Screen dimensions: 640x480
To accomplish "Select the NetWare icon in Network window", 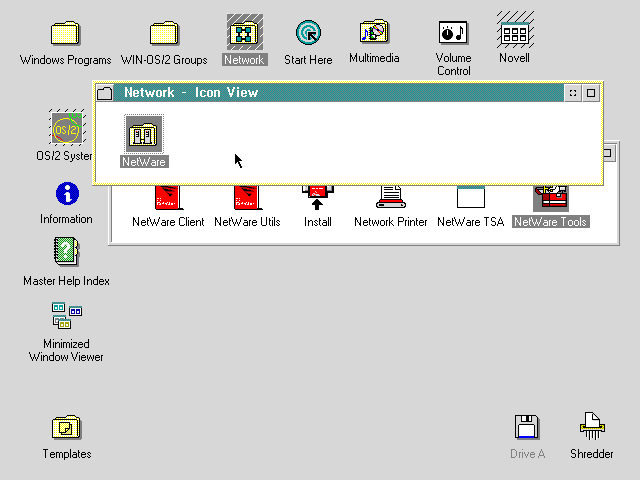I will (x=144, y=134).
